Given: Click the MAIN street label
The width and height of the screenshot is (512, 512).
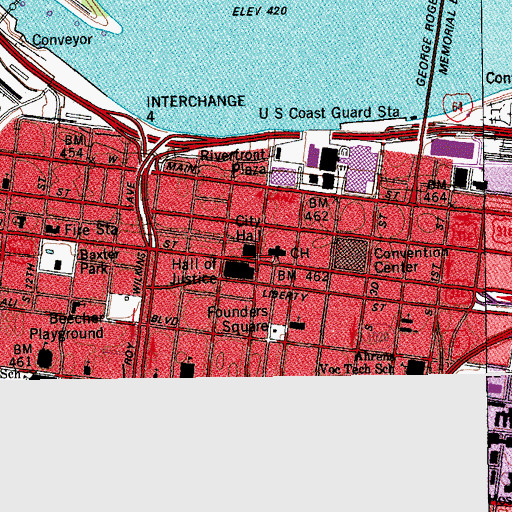Looking at the screenshot, I should [x=180, y=167].
